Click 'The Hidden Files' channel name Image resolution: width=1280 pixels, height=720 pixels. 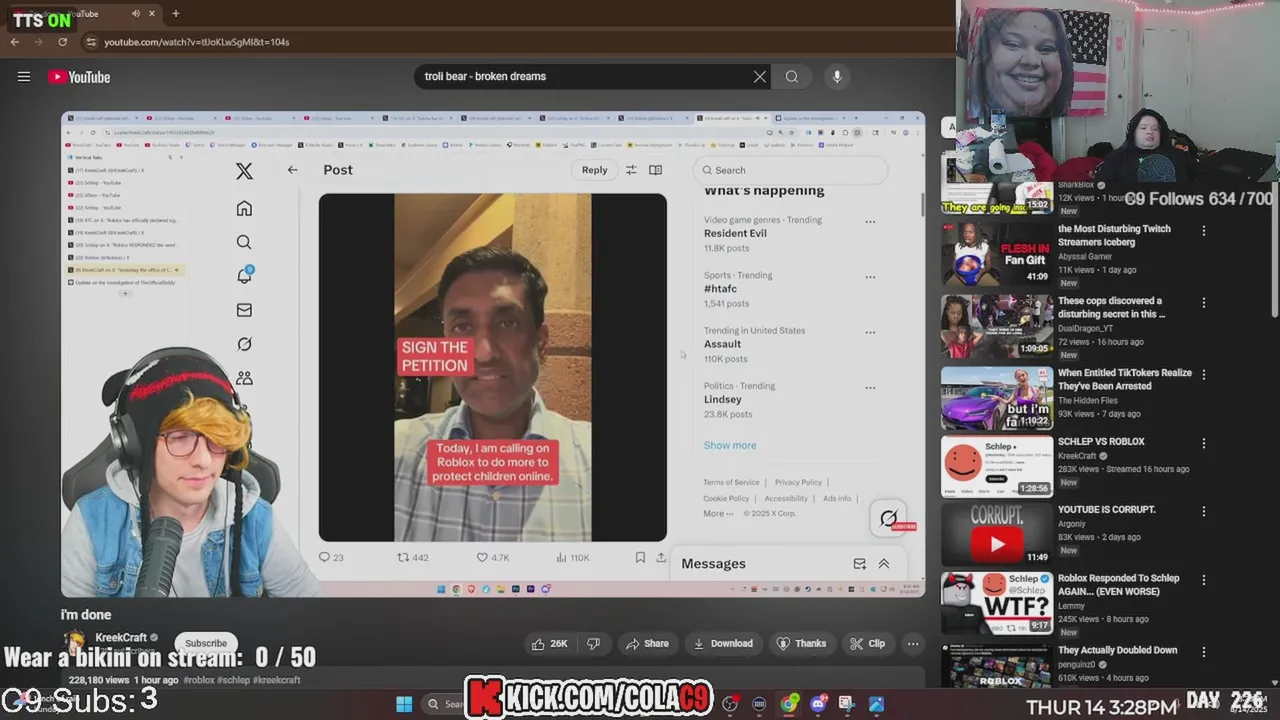(x=1088, y=401)
